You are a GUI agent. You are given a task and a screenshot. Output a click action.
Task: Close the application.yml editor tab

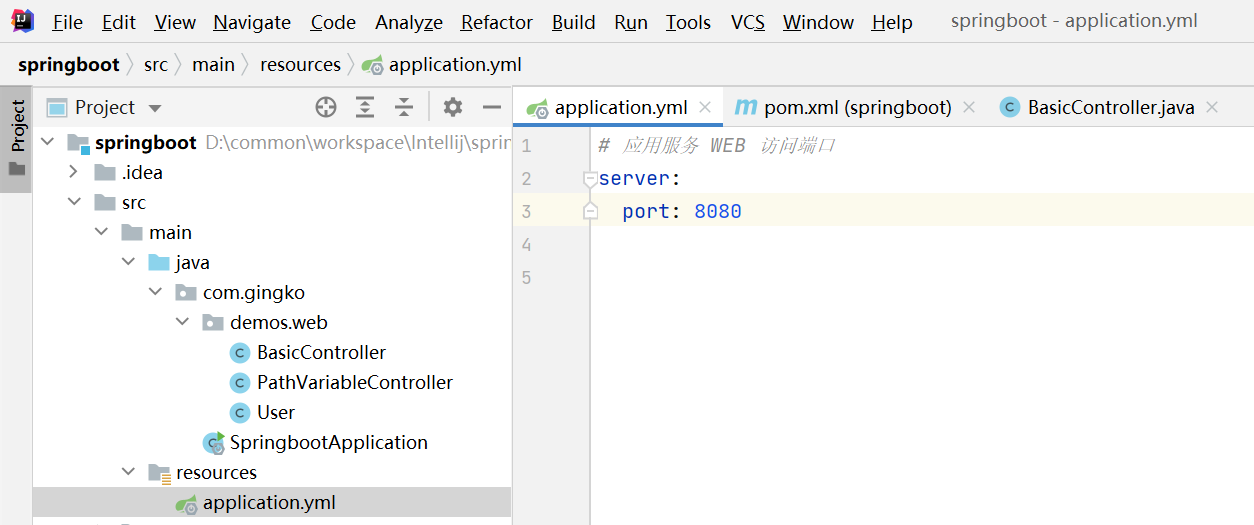click(x=705, y=107)
